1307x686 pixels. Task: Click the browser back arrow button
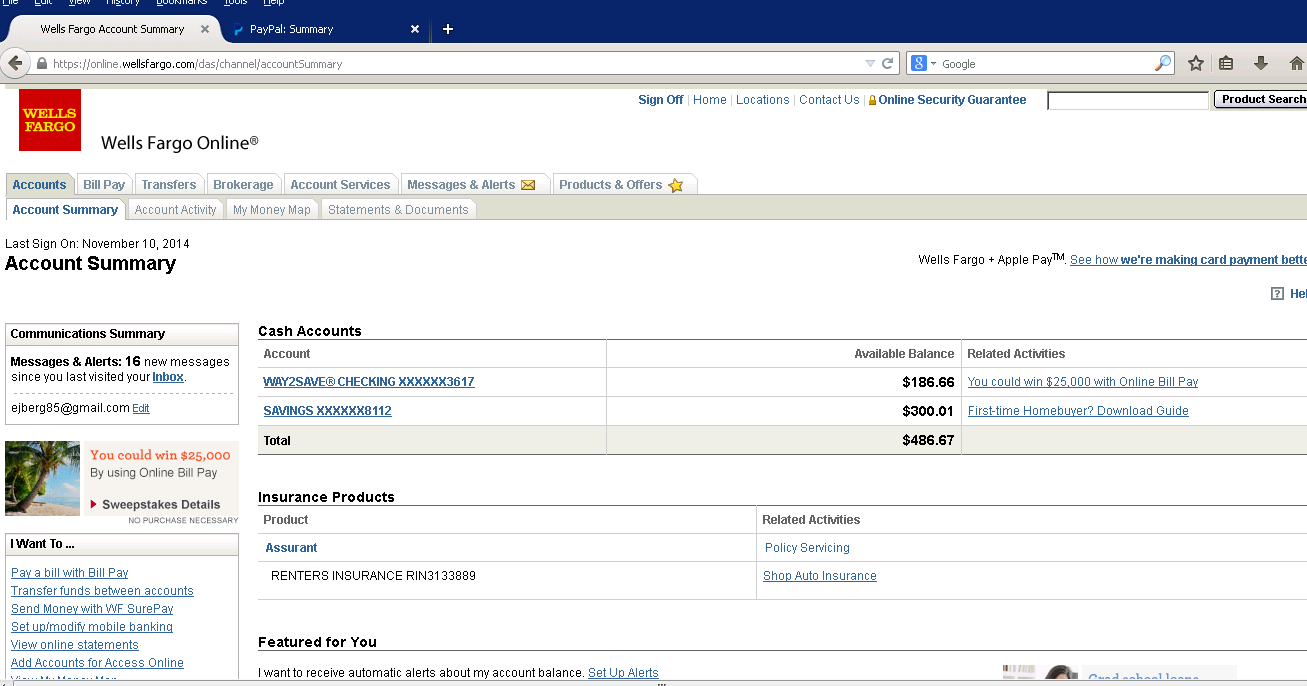pos(15,63)
